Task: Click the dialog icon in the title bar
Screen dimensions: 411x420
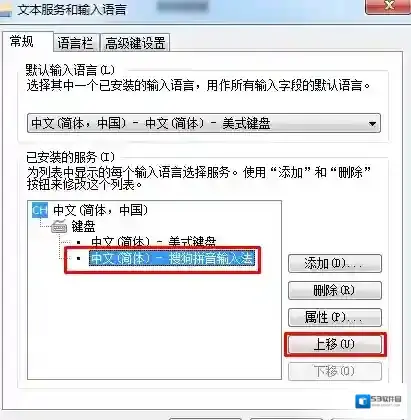Action: coord(5,11)
